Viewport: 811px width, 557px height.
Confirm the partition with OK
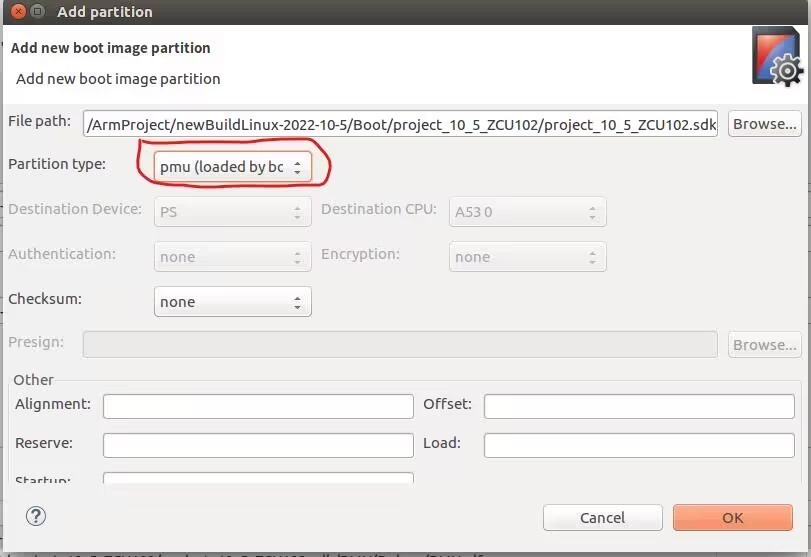tap(732, 517)
